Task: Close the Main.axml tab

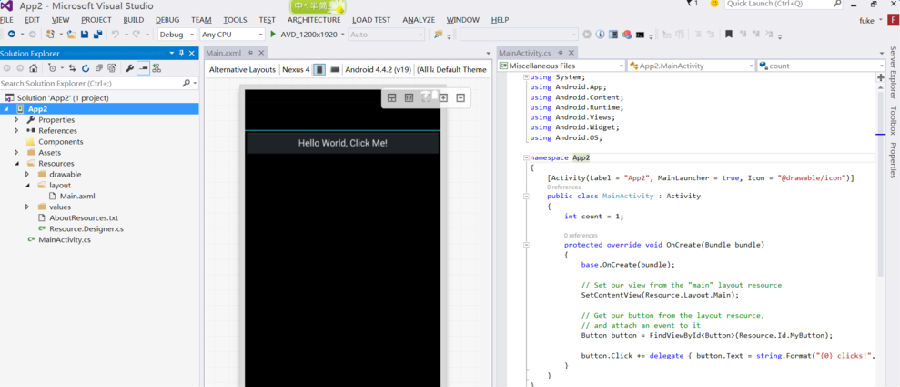Action: click(261, 53)
